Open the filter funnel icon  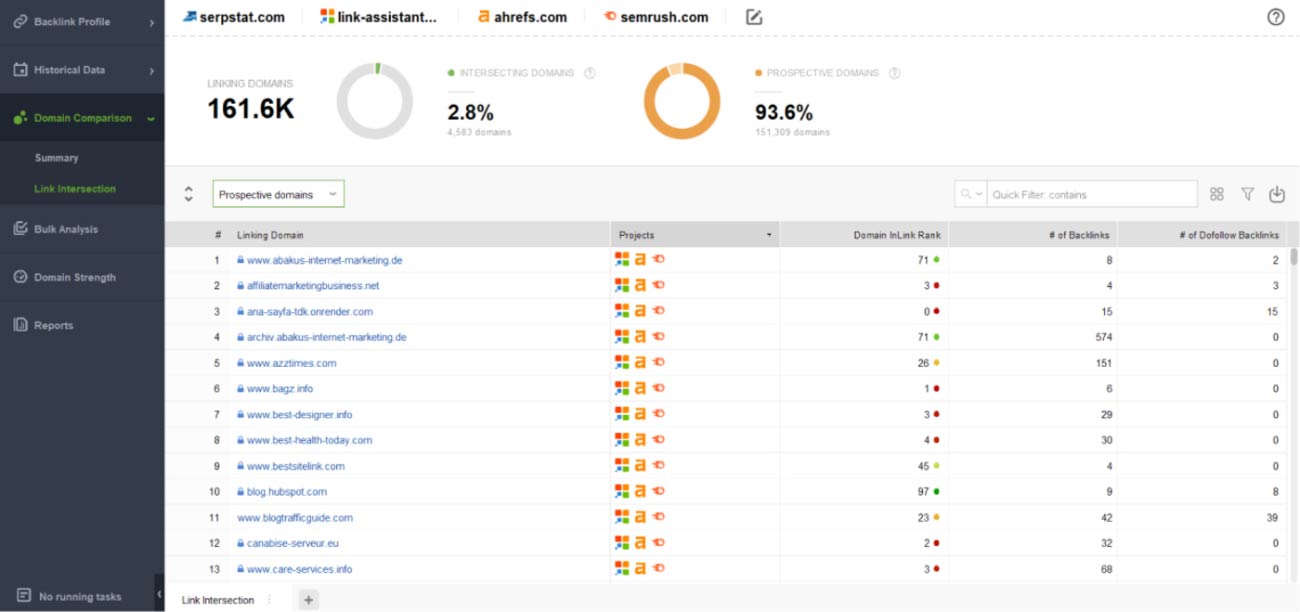[x=1247, y=194]
